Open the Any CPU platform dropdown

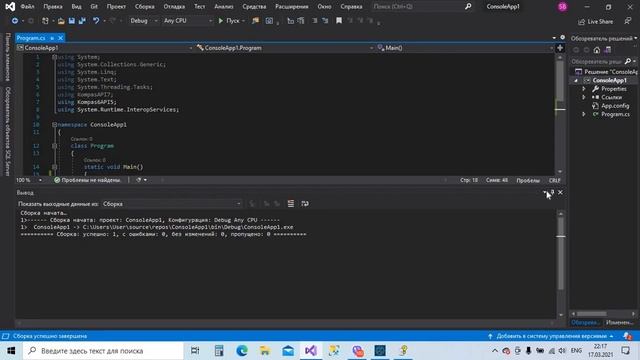click(x=187, y=21)
